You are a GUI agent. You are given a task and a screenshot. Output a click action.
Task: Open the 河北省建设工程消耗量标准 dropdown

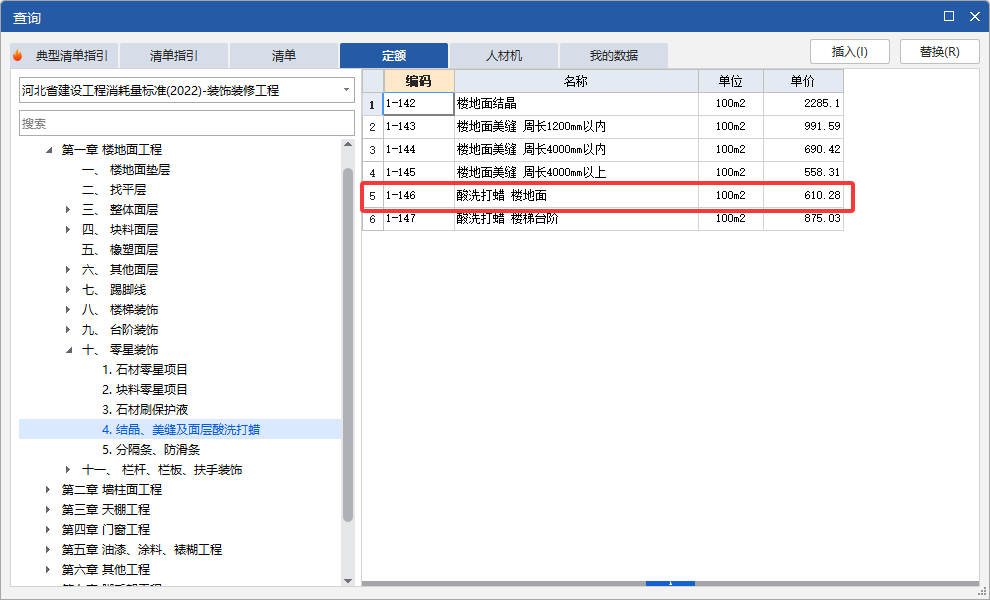pyautogui.click(x=347, y=89)
